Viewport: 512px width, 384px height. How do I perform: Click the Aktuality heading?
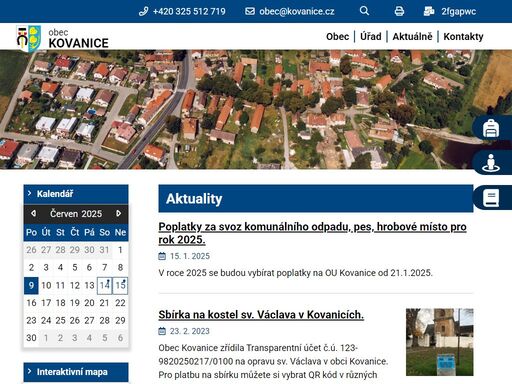(194, 199)
